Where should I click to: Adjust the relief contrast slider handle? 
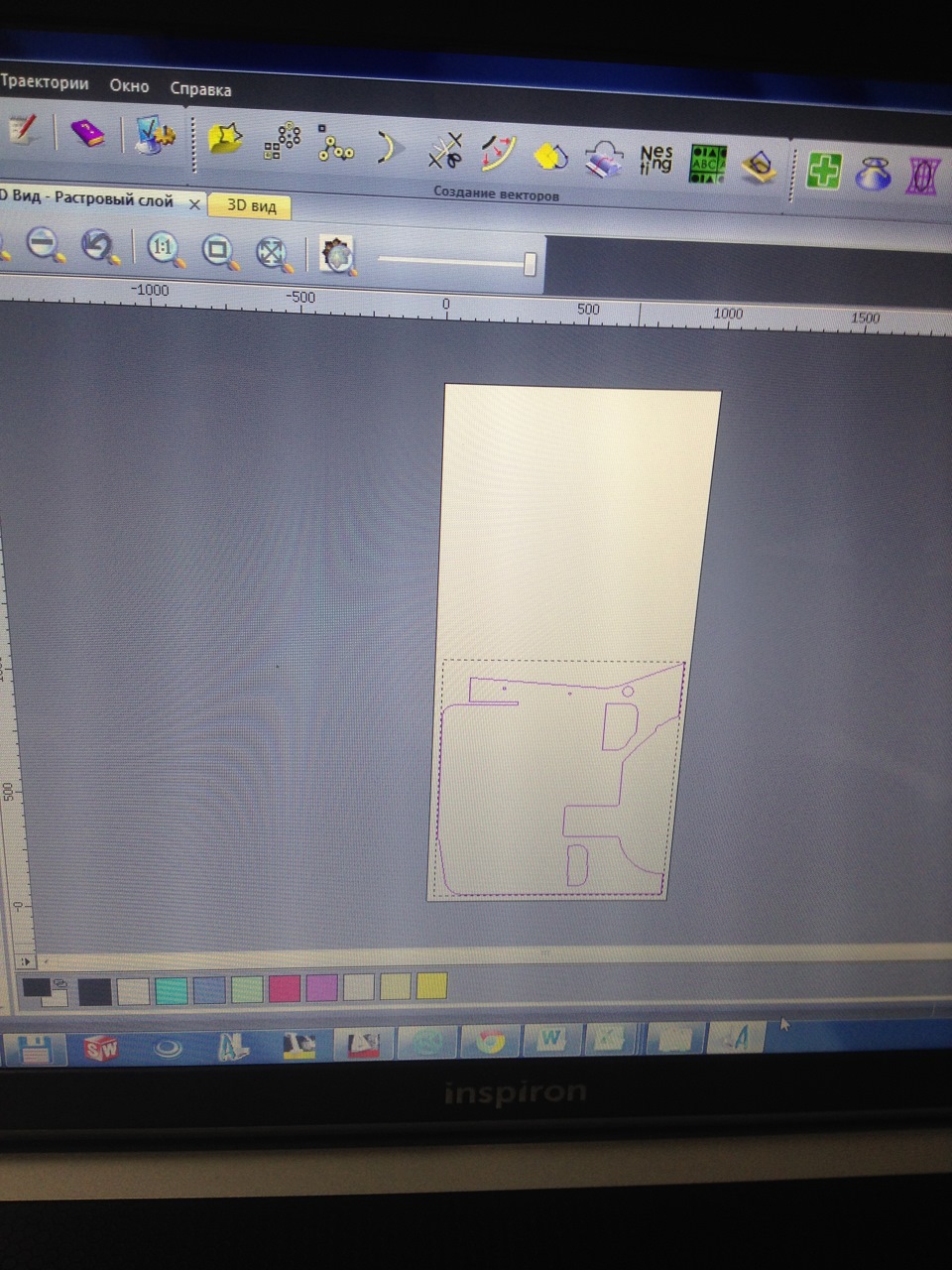530,264
